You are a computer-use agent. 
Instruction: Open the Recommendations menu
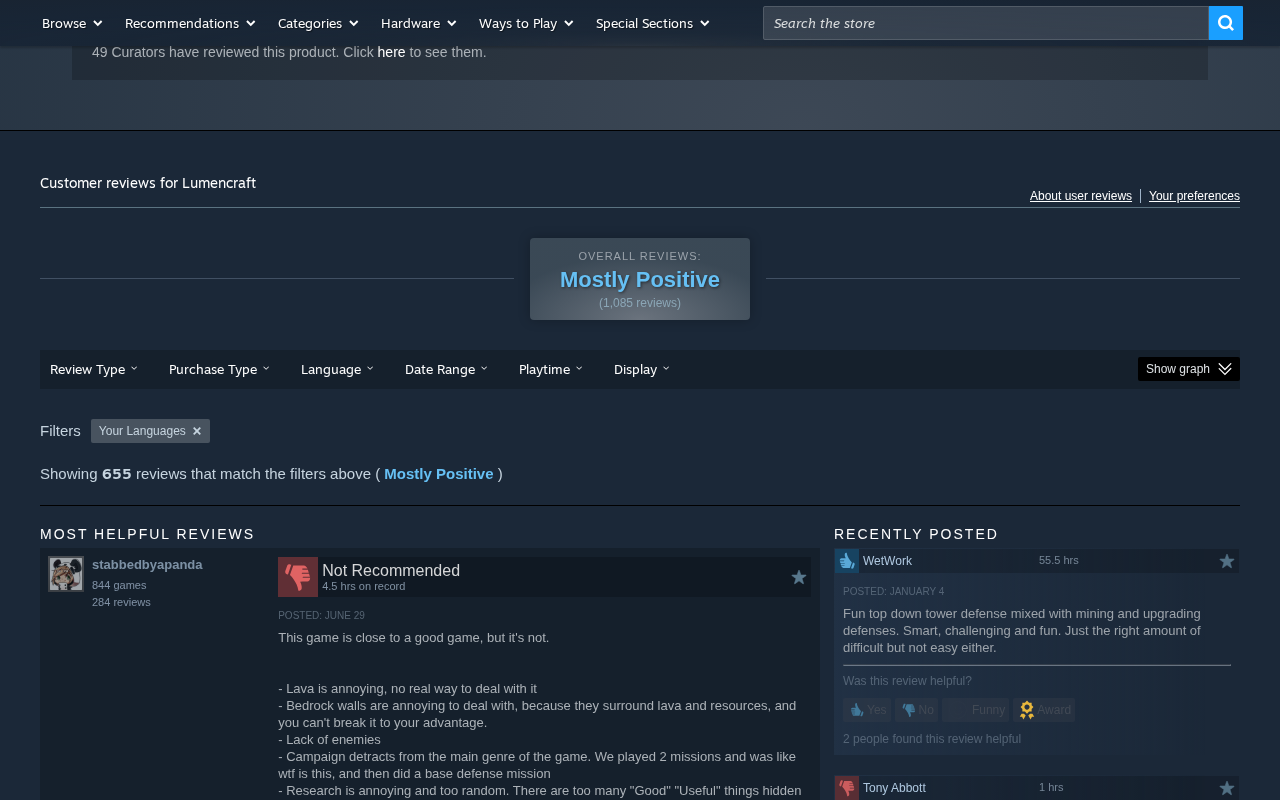click(190, 23)
